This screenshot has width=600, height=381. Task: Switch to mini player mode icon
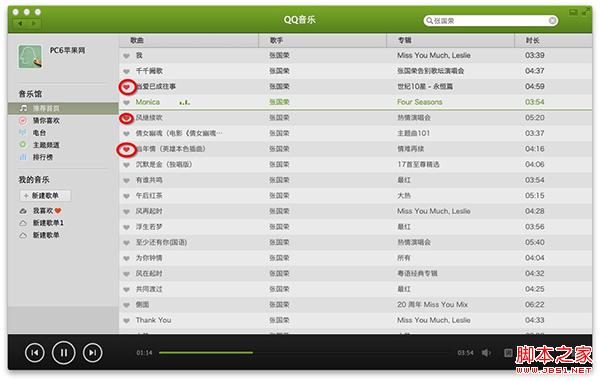pyautogui.click(x=573, y=12)
